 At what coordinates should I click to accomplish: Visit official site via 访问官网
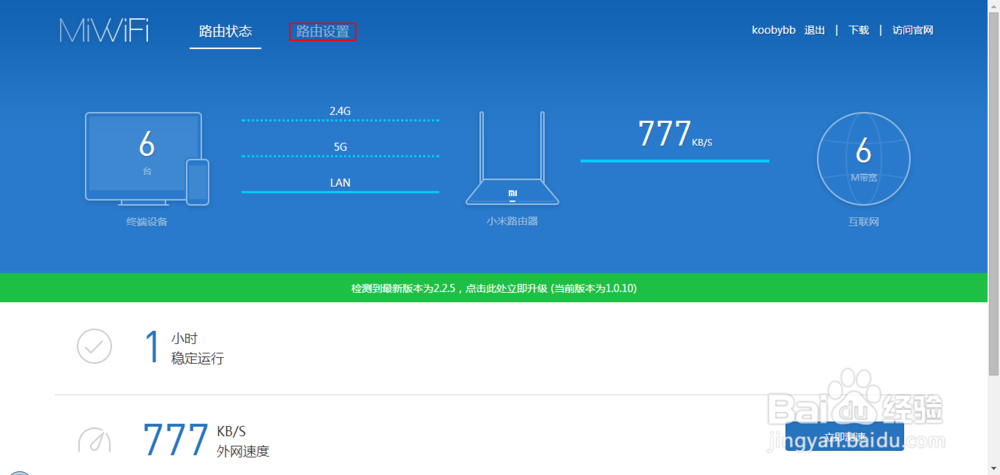[x=913, y=30]
